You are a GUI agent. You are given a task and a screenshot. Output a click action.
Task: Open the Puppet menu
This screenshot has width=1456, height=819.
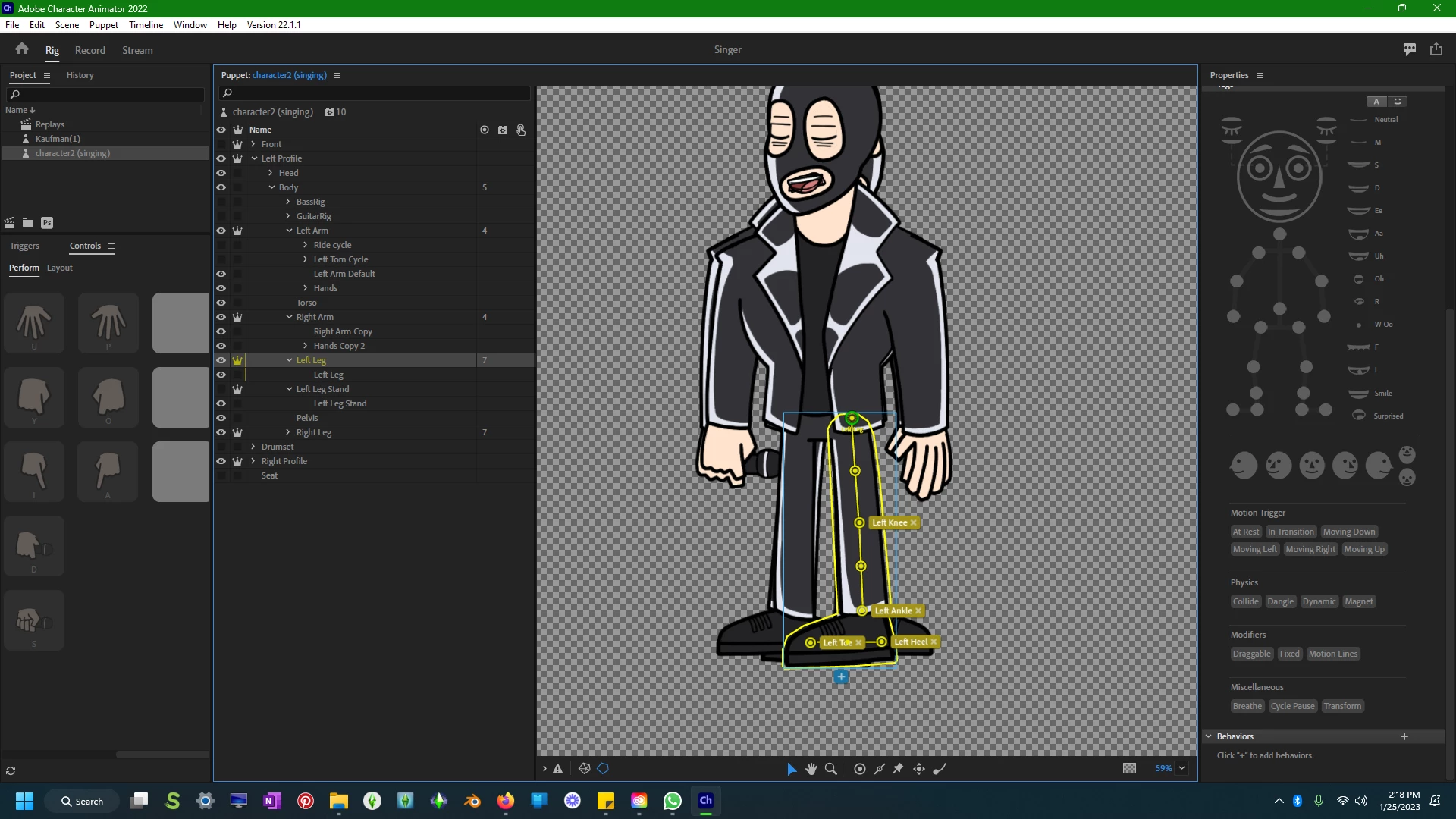(103, 24)
